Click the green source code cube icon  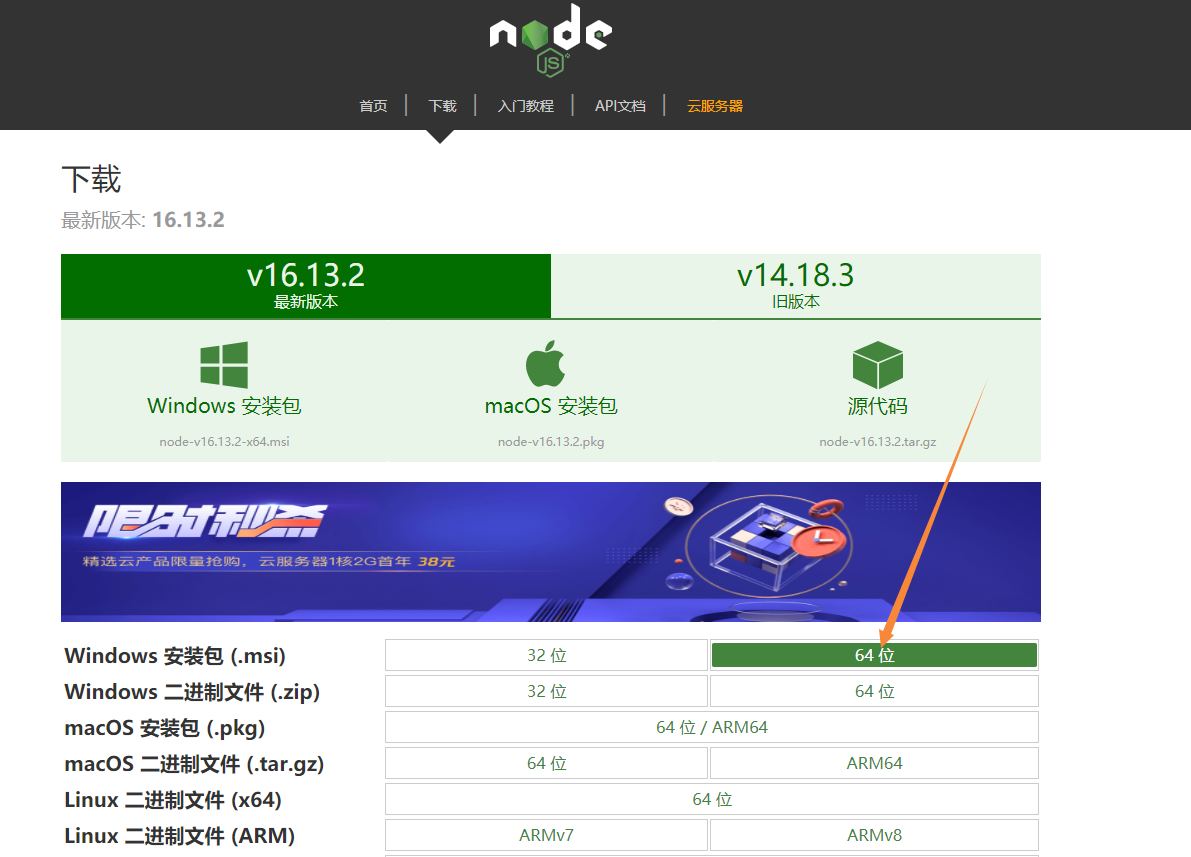(x=877, y=365)
